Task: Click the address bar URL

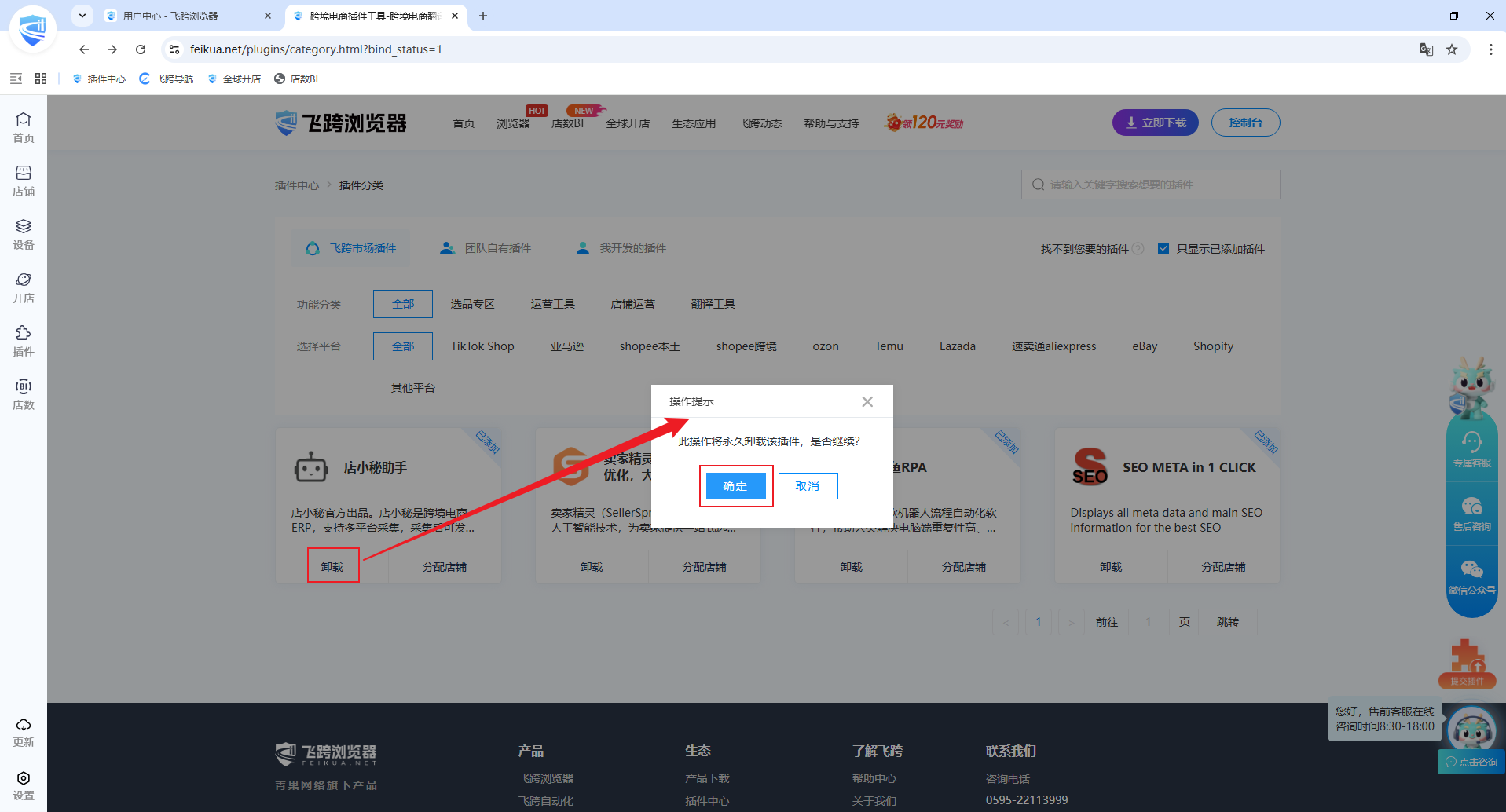Action: click(316, 49)
